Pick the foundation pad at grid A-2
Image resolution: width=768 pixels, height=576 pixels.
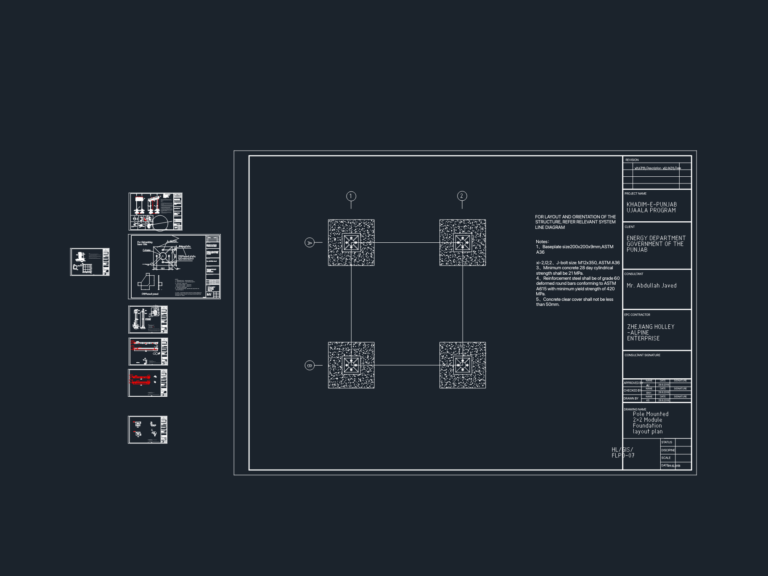pos(462,242)
